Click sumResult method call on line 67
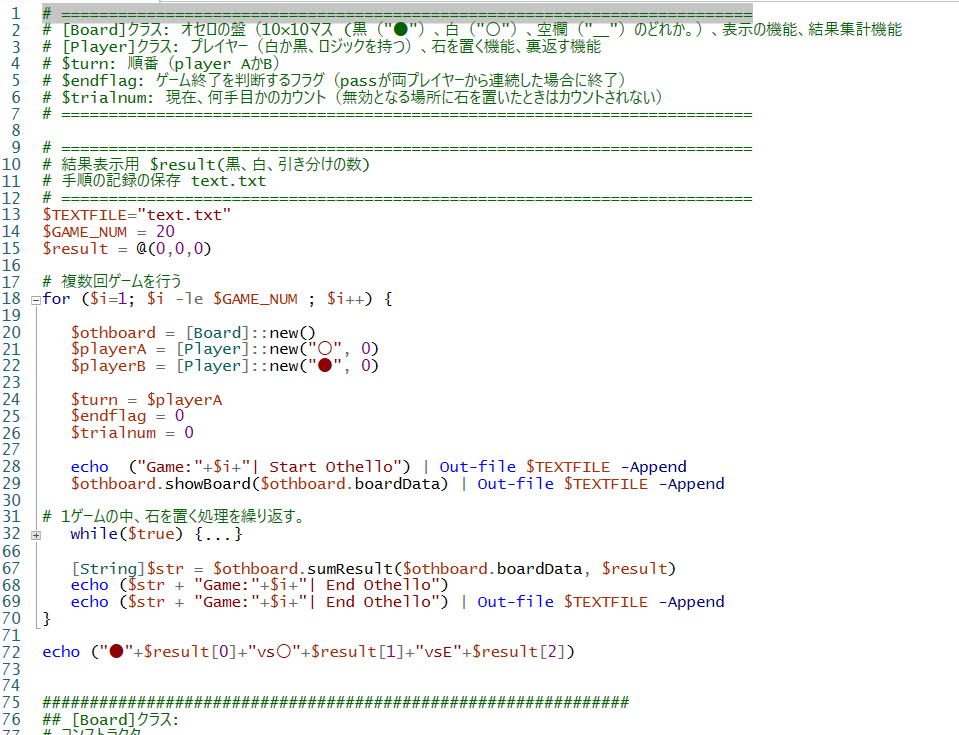Viewport: 959px width, 735px height. (x=354, y=569)
